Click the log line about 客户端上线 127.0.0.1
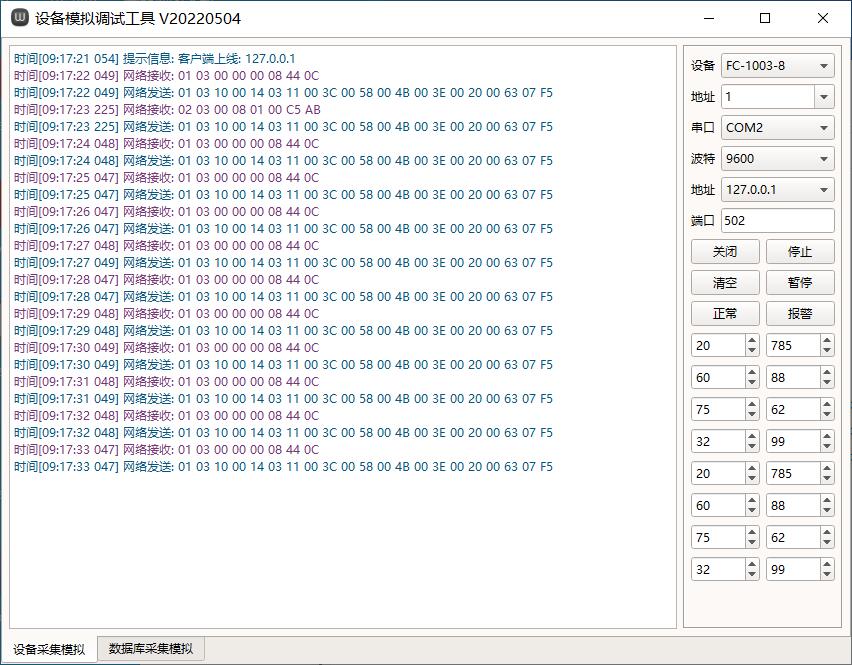Screen dimensions: 852x665 click(x=155, y=59)
